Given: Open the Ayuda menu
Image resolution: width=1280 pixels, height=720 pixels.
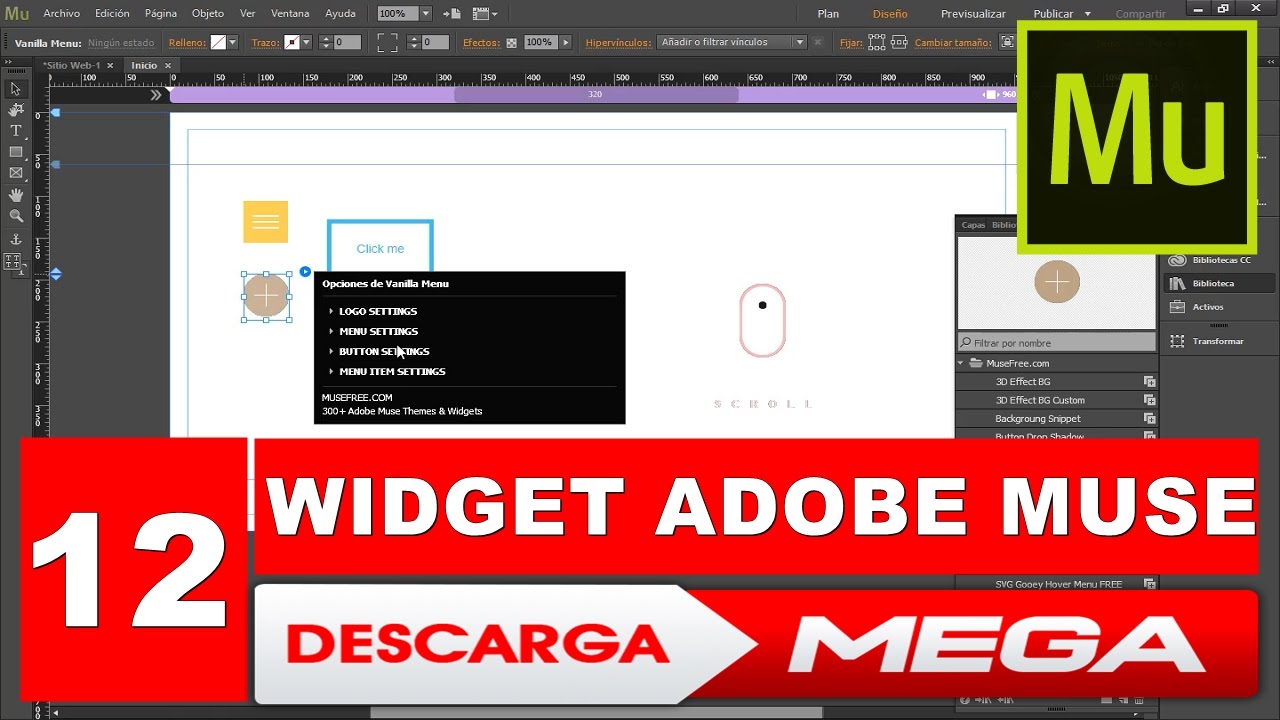Looking at the screenshot, I should point(340,14).
